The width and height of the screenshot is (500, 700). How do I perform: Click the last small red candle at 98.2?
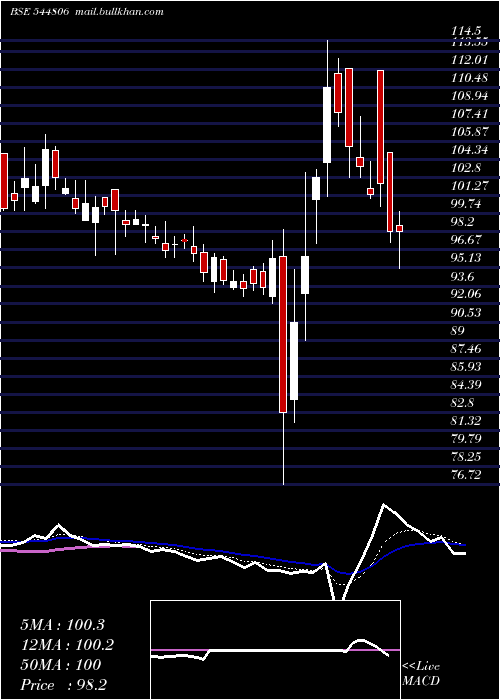click(x=400, y=228)
